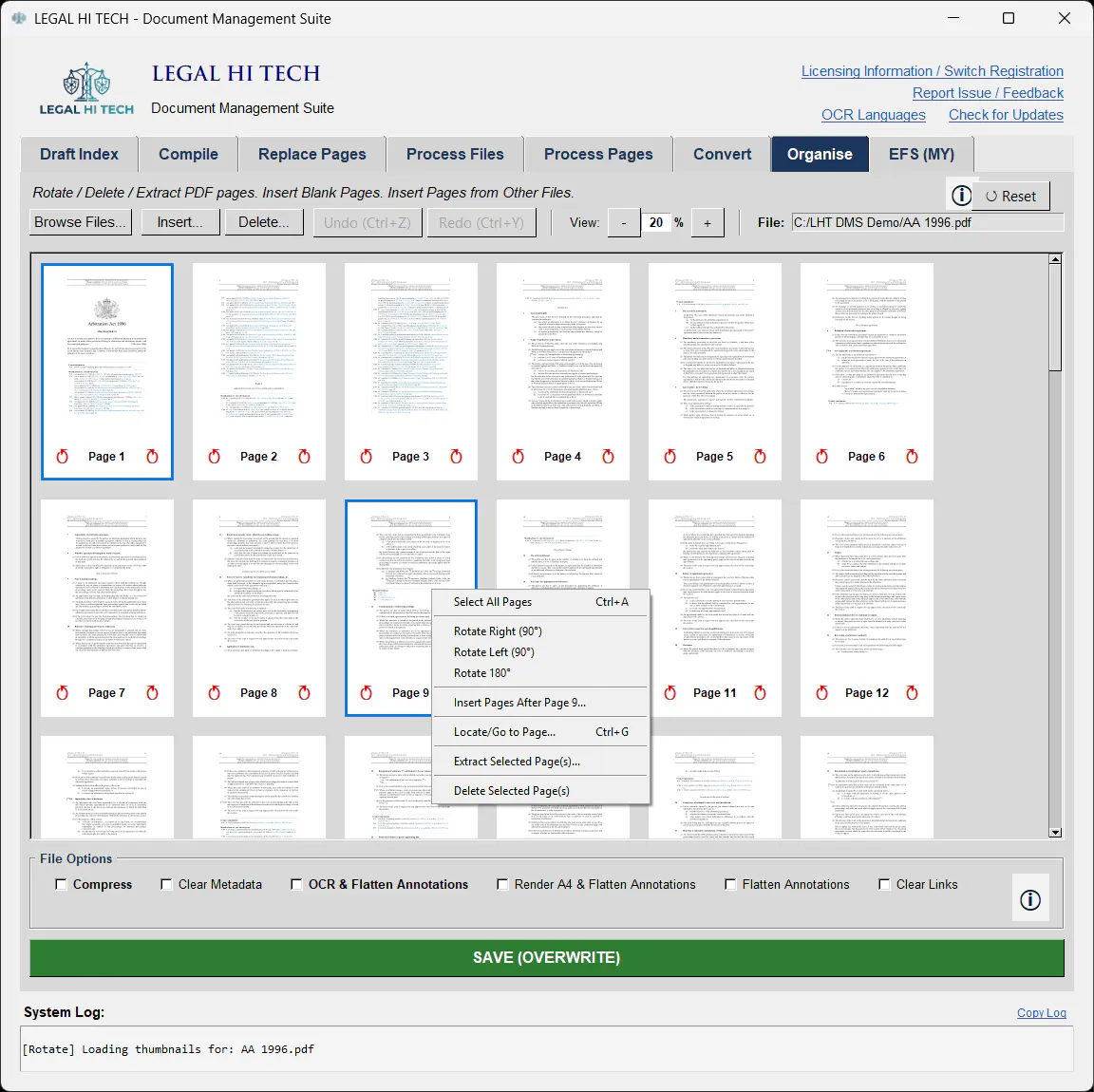The height and width of the screenshot is (1092, 1094).
Task: Select Delete Selected Page(s) in context menu
Action: point(541,791)
